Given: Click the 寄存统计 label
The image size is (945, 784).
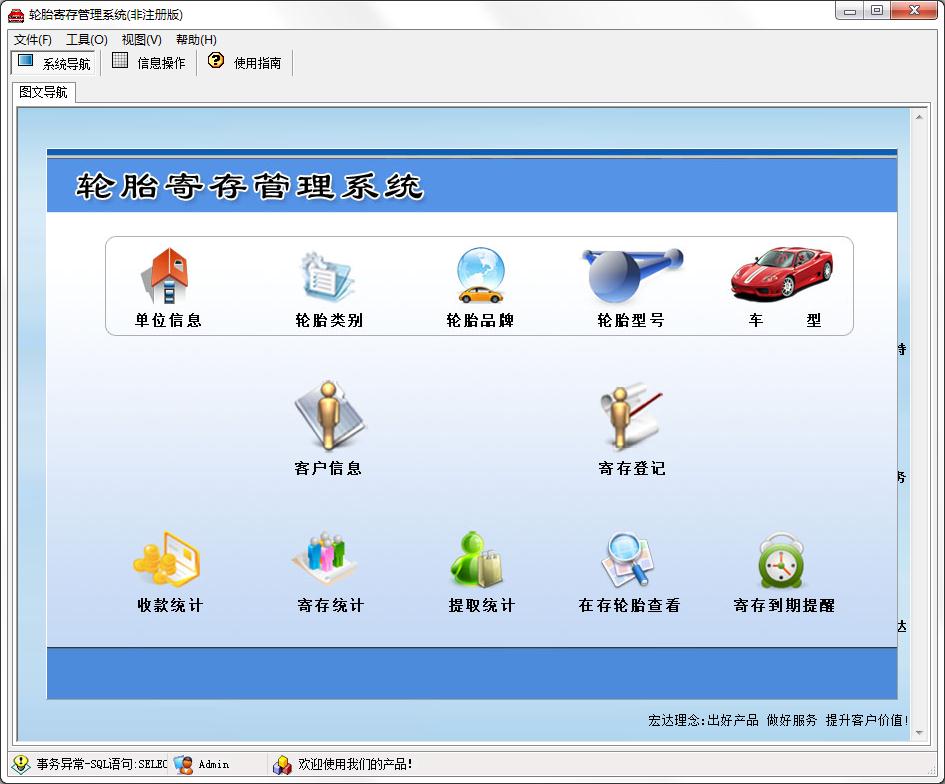Looking at the screenshot, I should coord(330,605).
